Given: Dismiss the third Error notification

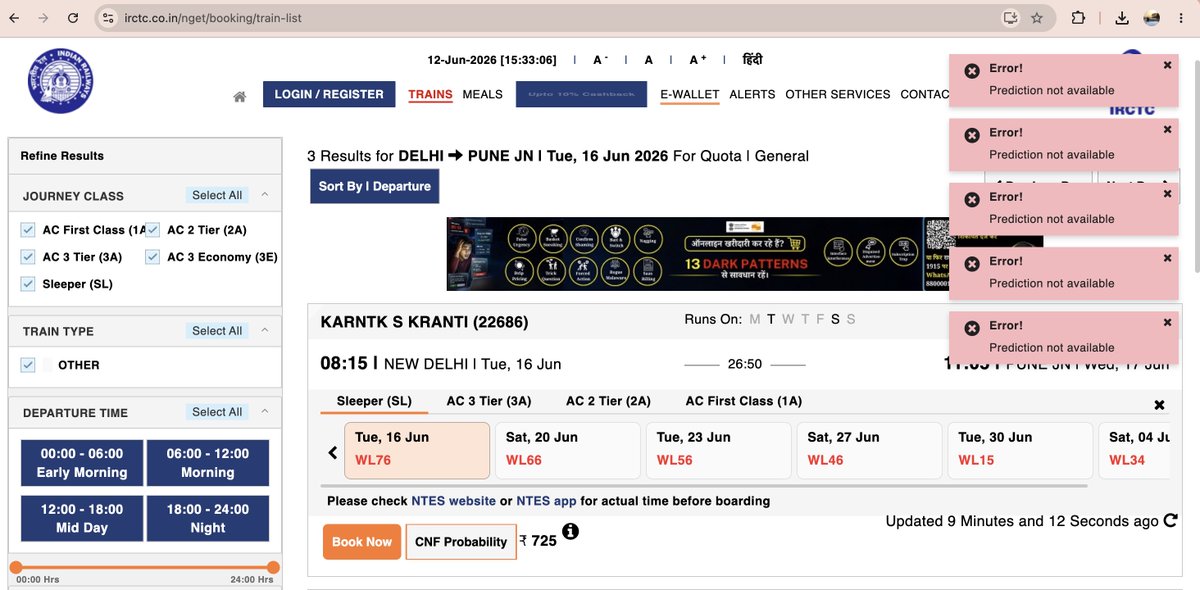Looking at the screenshot, I should pyautogui.click(x=1167, y=193).
